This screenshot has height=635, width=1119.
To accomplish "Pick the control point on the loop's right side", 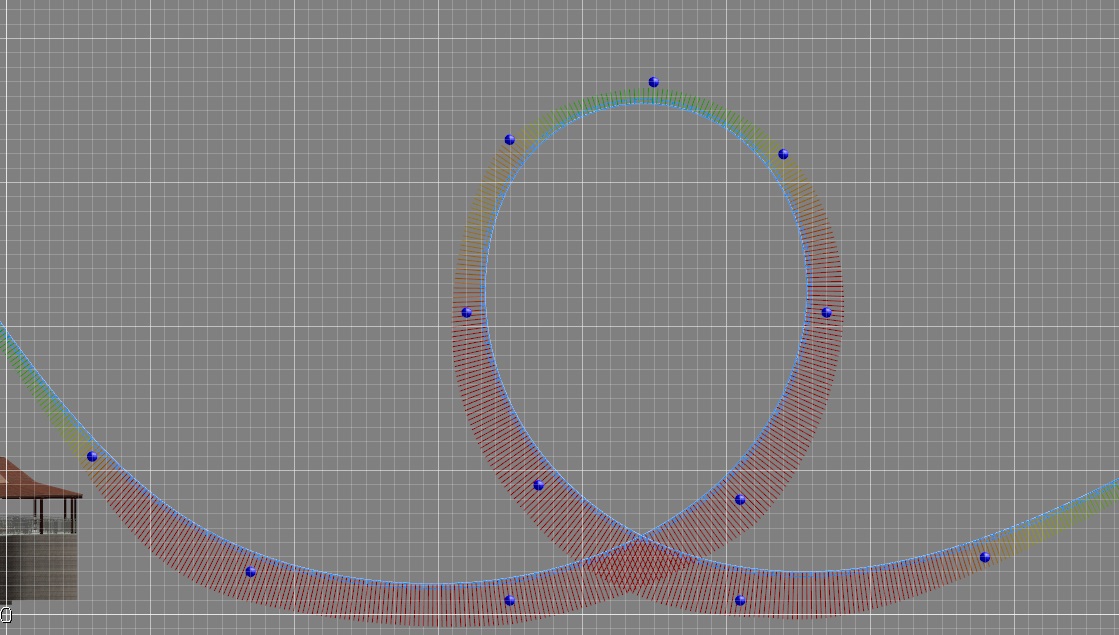I will tap(826, 313).
